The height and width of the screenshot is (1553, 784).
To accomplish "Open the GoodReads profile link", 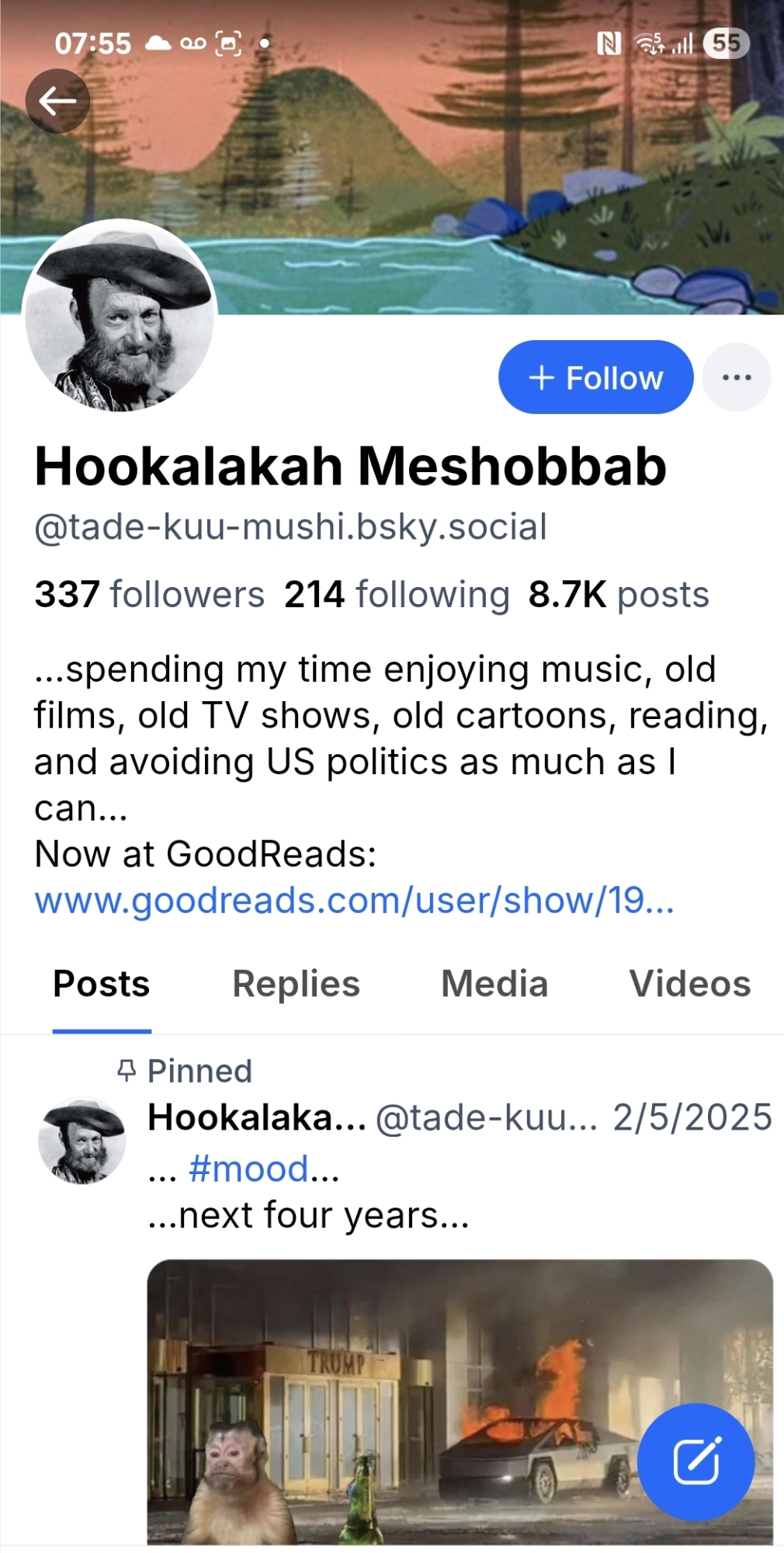I will click(354, 901).
